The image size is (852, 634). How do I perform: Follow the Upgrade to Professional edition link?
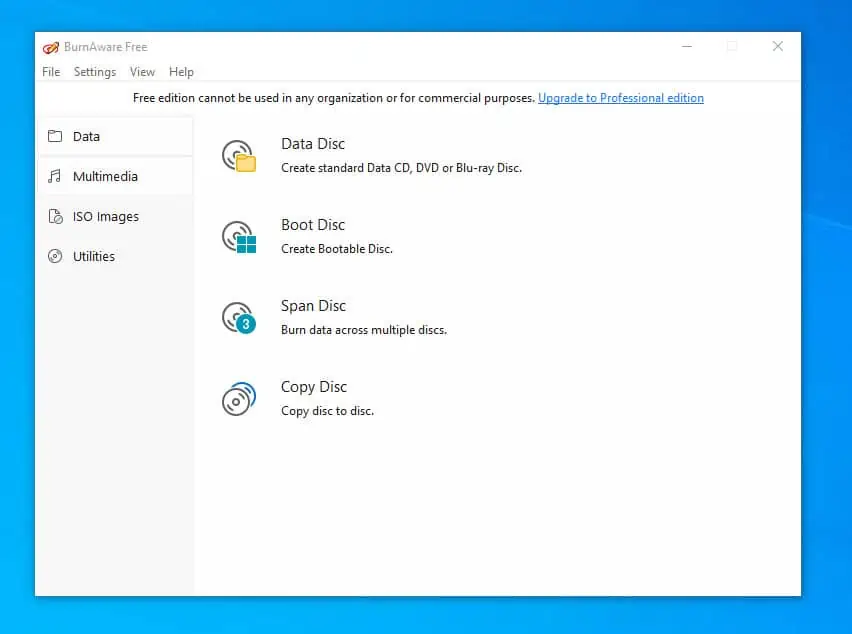[621, 98]
